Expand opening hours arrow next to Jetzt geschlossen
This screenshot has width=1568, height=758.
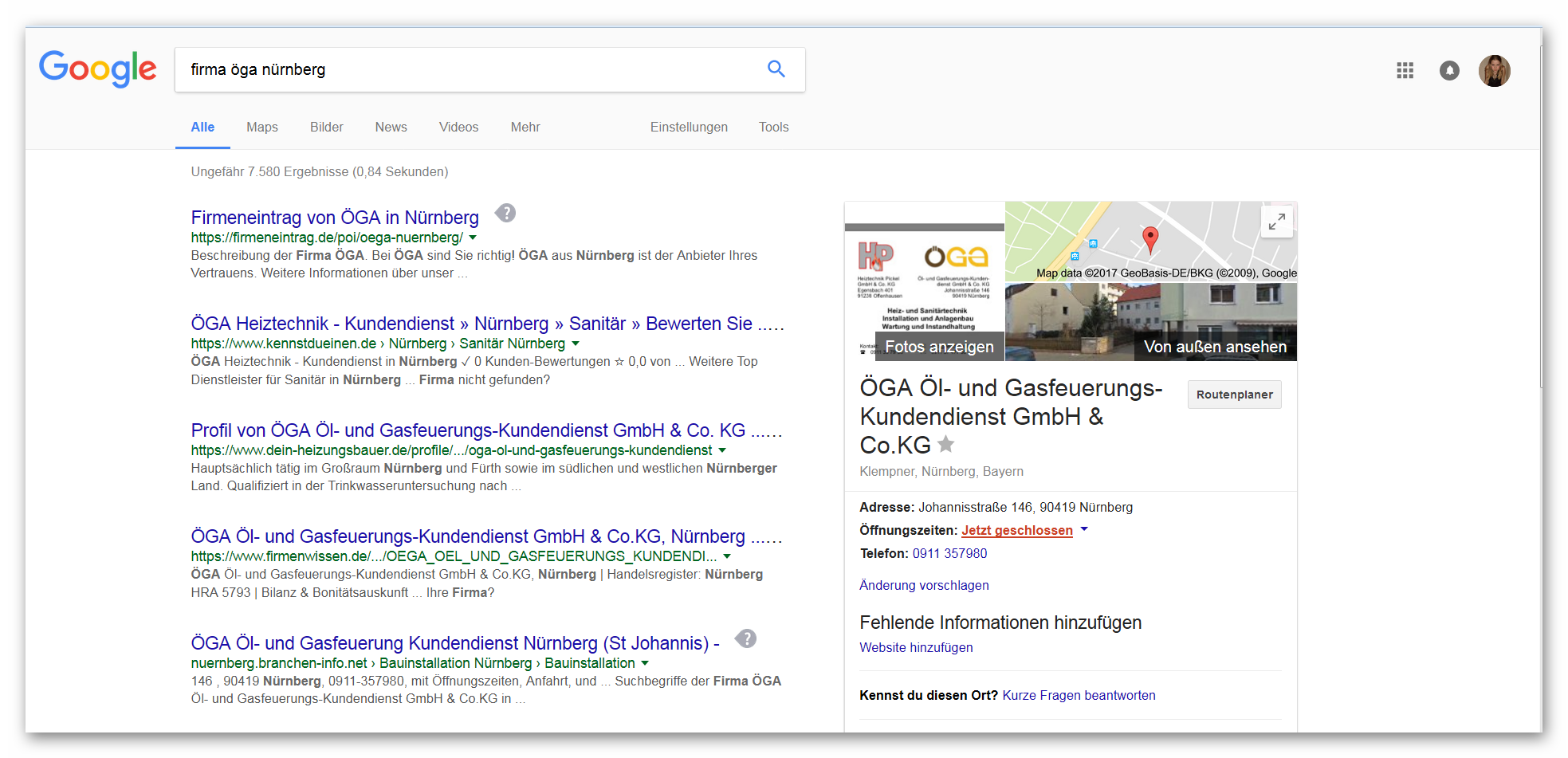pos(1084,529)
